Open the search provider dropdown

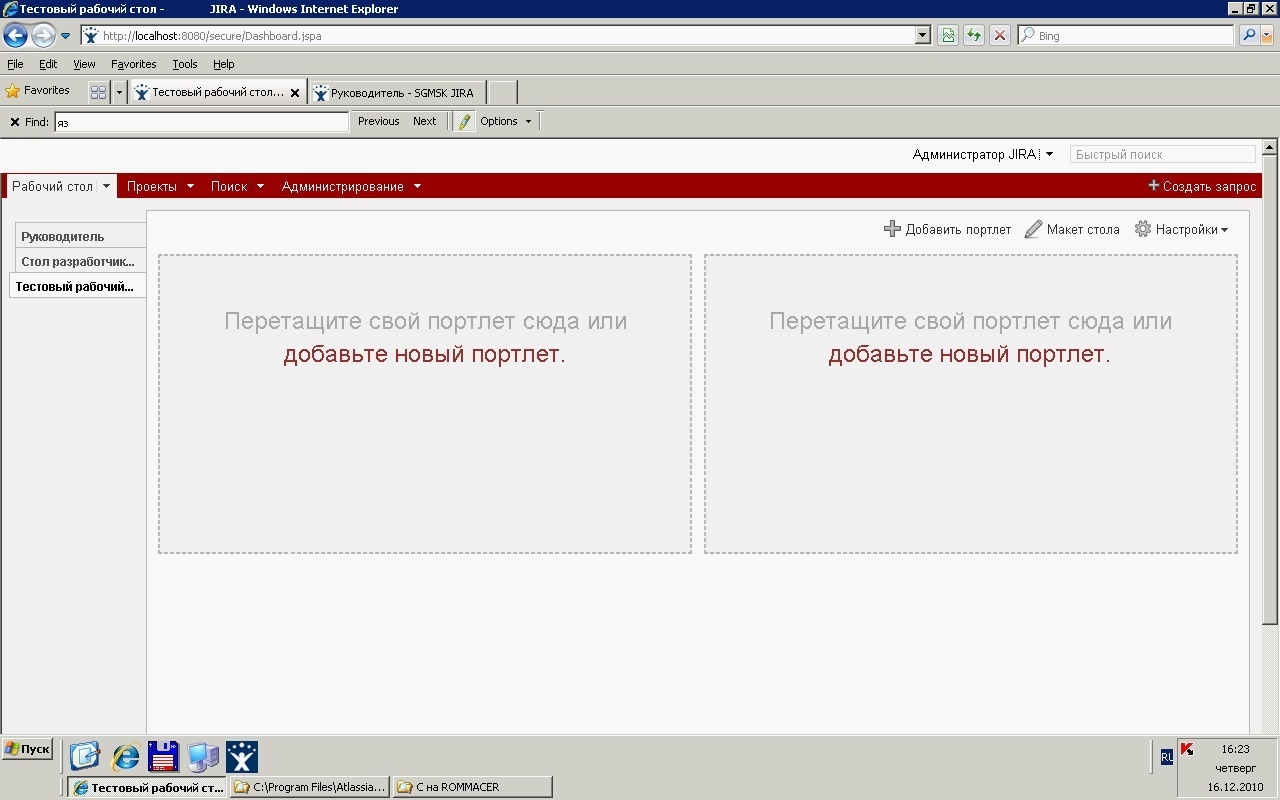tap(1268, 36)
